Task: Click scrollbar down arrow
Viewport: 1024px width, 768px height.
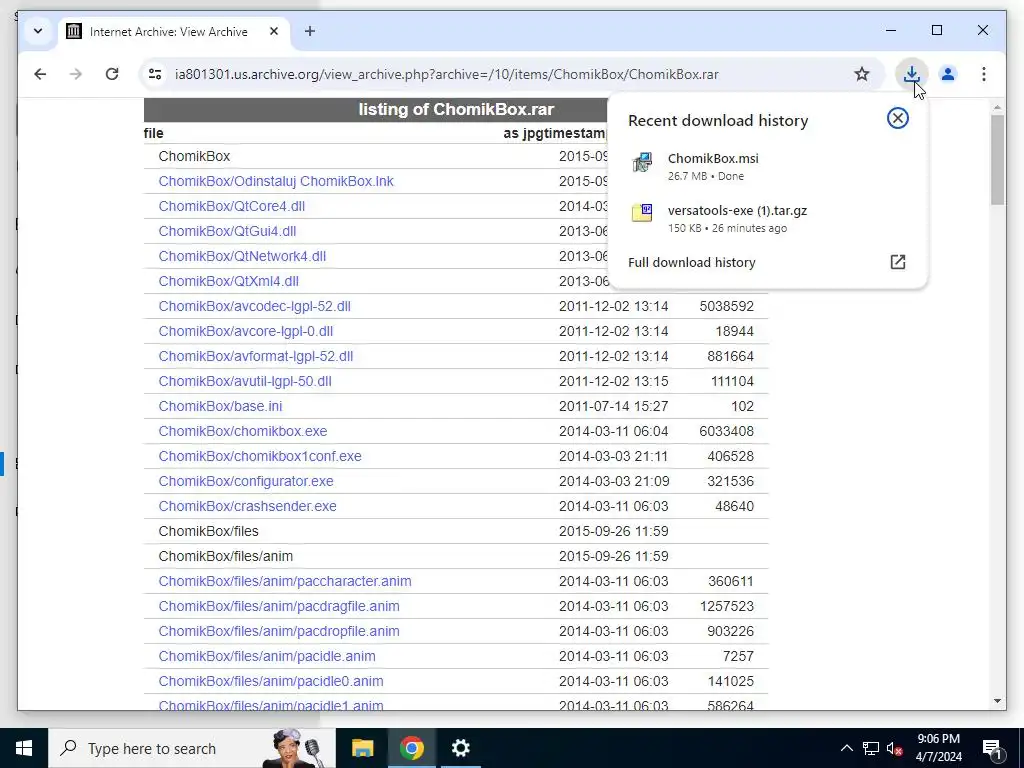Action: (997, 701)
